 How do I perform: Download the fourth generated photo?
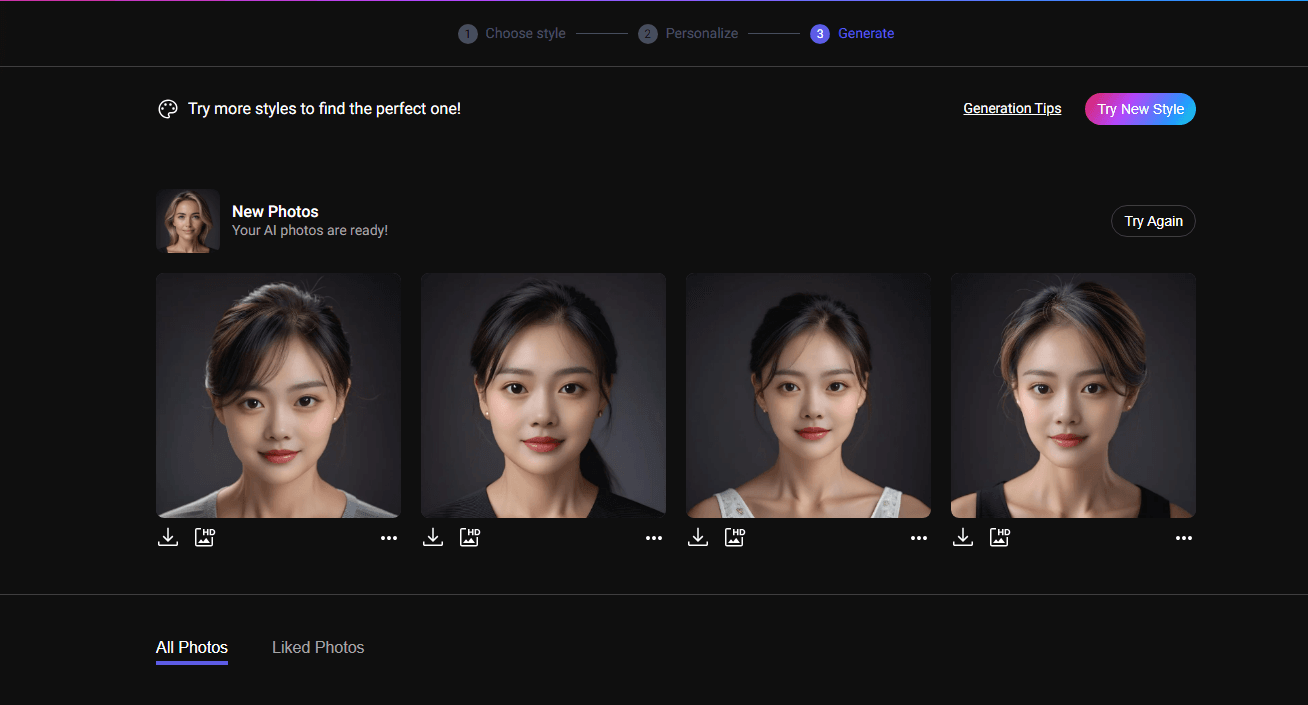(962, 536)
